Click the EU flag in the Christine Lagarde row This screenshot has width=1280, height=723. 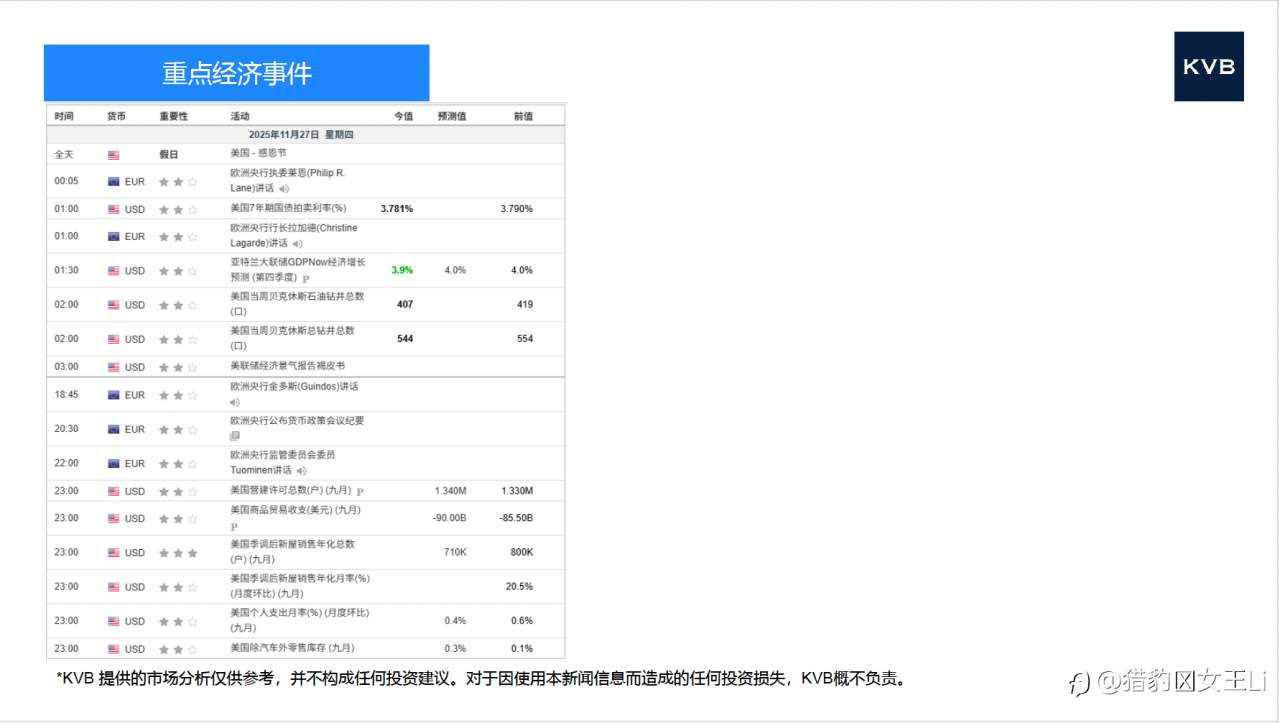coord(113,236)
